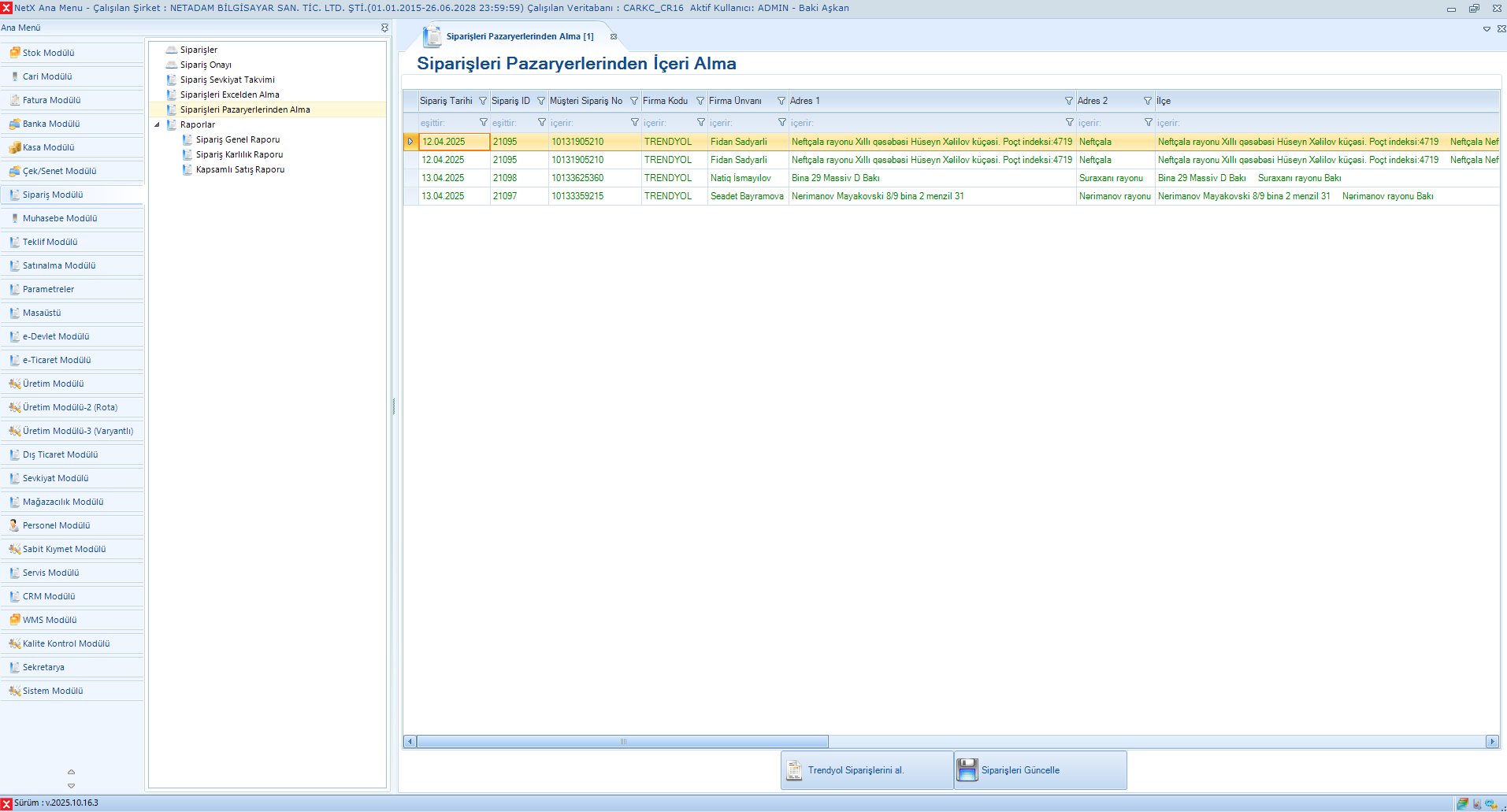Open filter dropdown on Adres 1 column
The height and width of the screenshot is (812, 1507).
click(x=1069, y=101)
